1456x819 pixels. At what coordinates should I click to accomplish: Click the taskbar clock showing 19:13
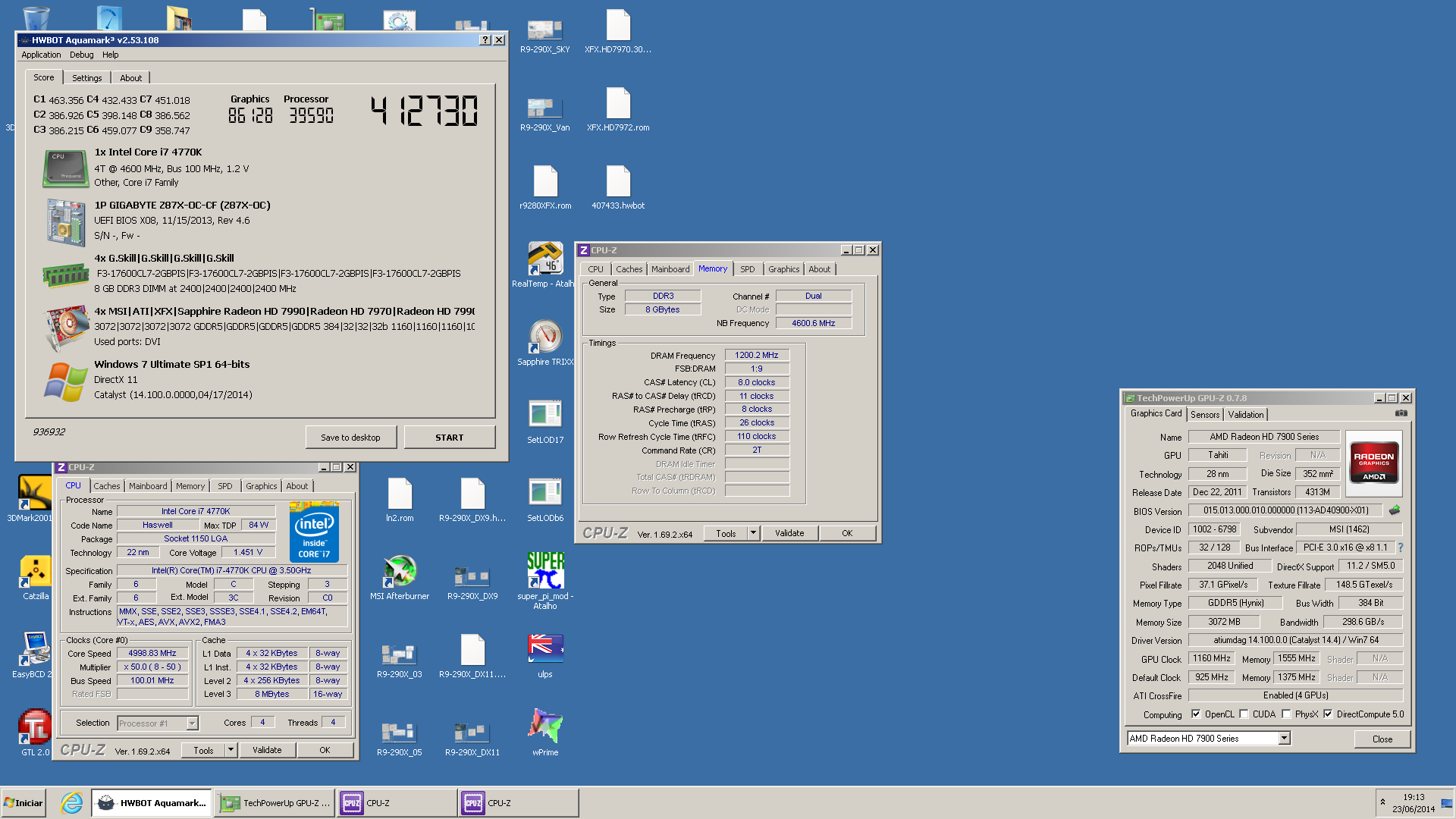click(x=1414, y=797)
